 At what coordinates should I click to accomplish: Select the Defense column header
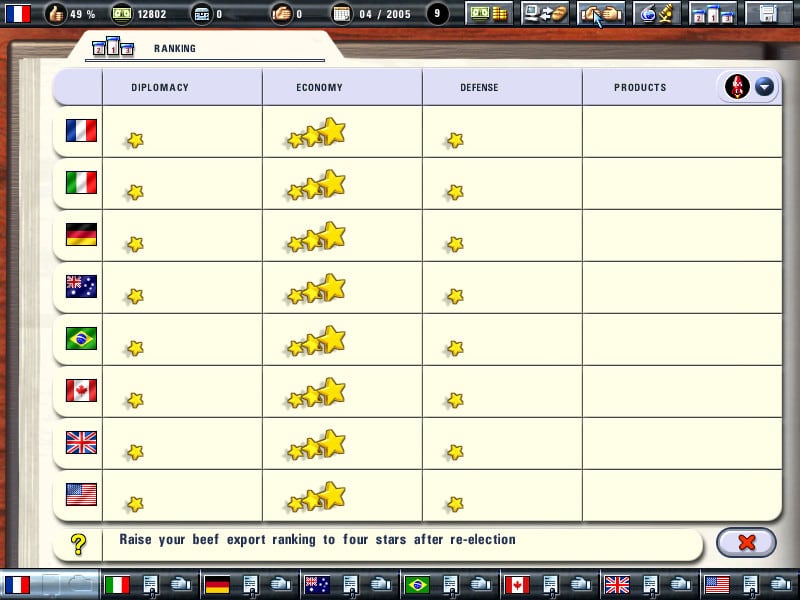coord(479,87)
